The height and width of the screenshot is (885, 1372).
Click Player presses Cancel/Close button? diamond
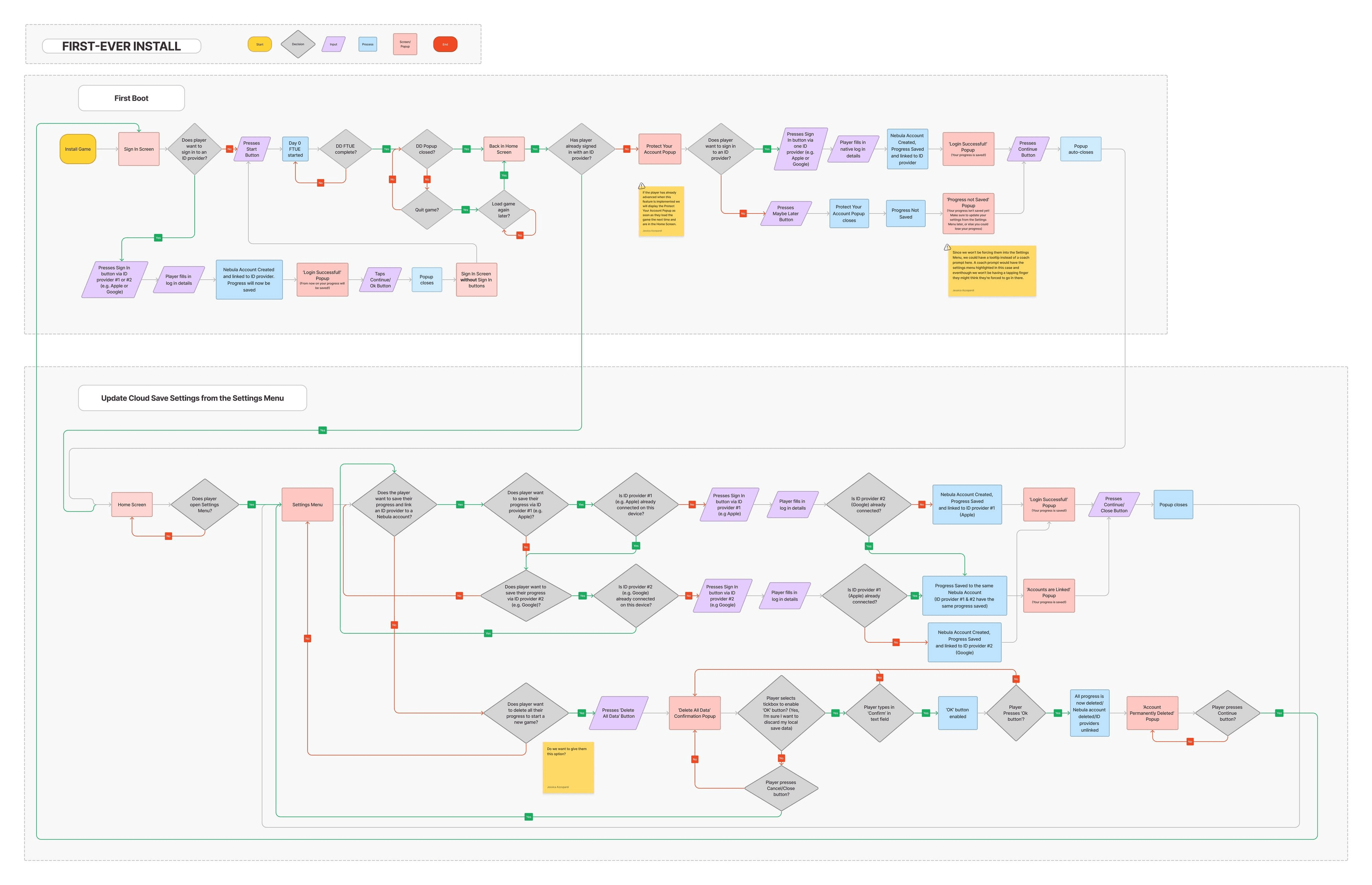(x=781, y=788)
